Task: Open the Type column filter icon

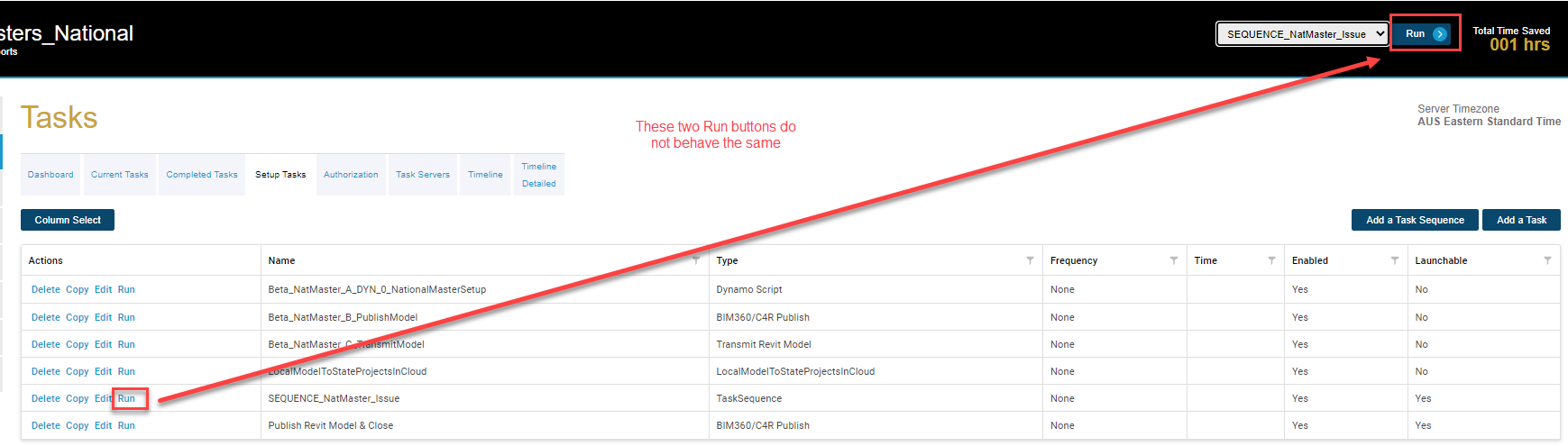Action: coord(1030,260)
